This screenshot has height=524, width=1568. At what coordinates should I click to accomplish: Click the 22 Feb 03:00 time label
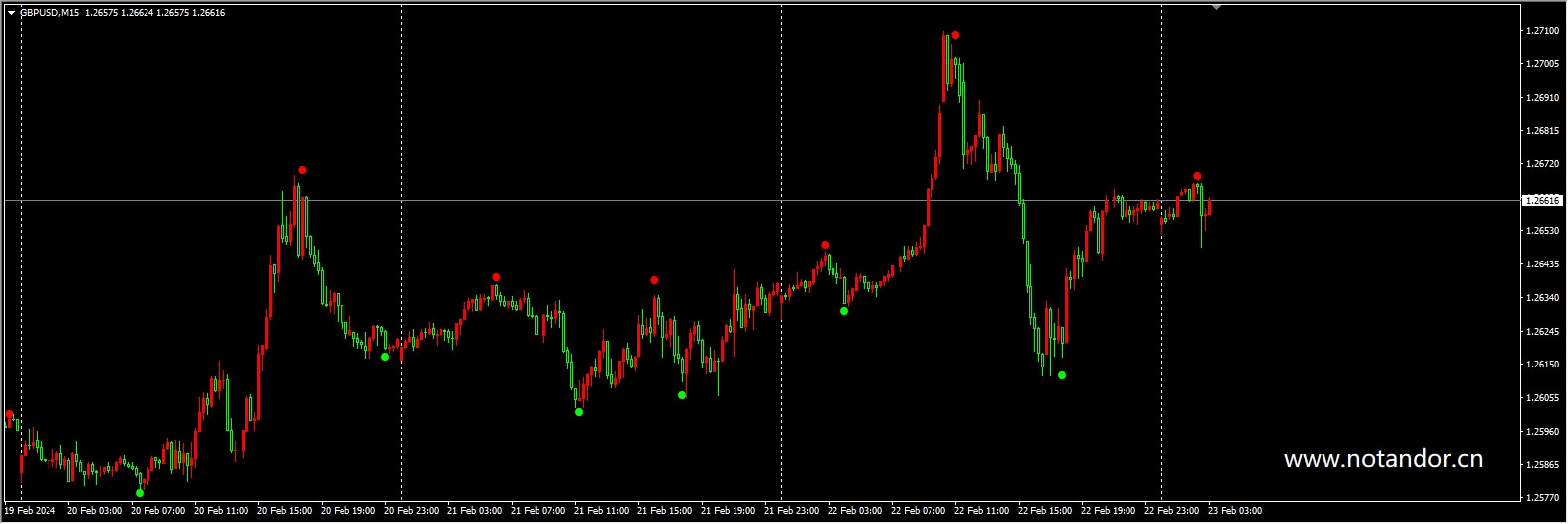pos(855,511)
